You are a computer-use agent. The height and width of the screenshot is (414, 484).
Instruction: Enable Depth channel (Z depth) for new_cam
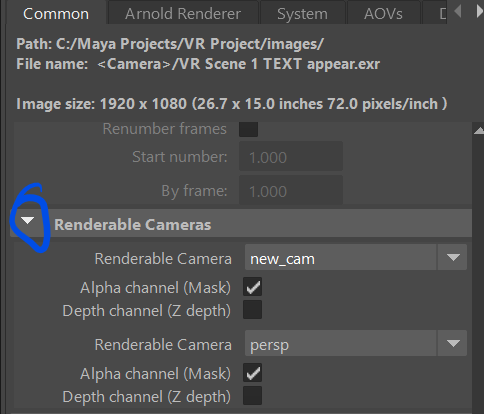tap(252, 310)
